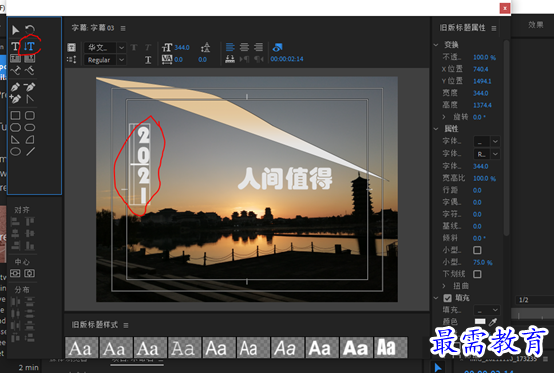Click the X 位置 value 740.4
Viewport: 554px width, 373px height.
click(x=481, y=69)
